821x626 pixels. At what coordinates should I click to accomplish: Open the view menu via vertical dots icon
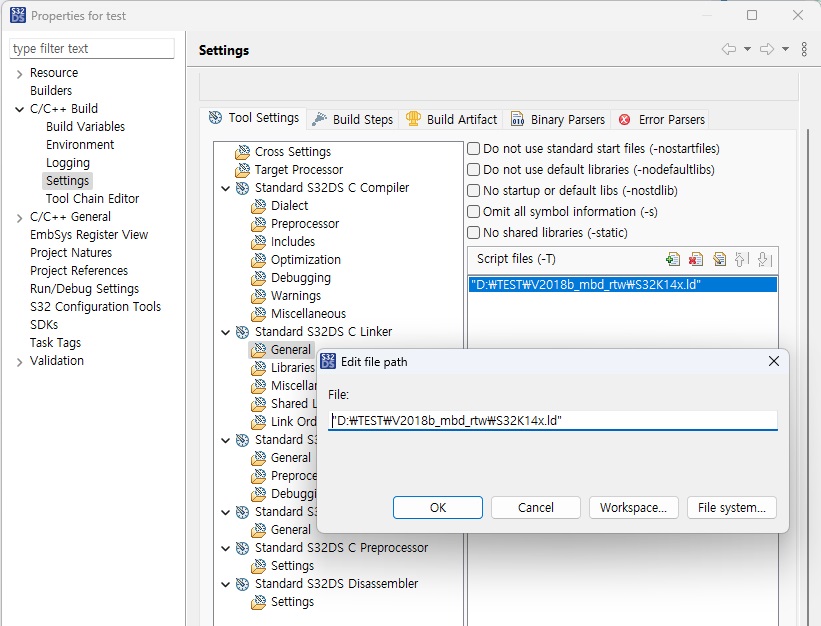coord(804,48)
